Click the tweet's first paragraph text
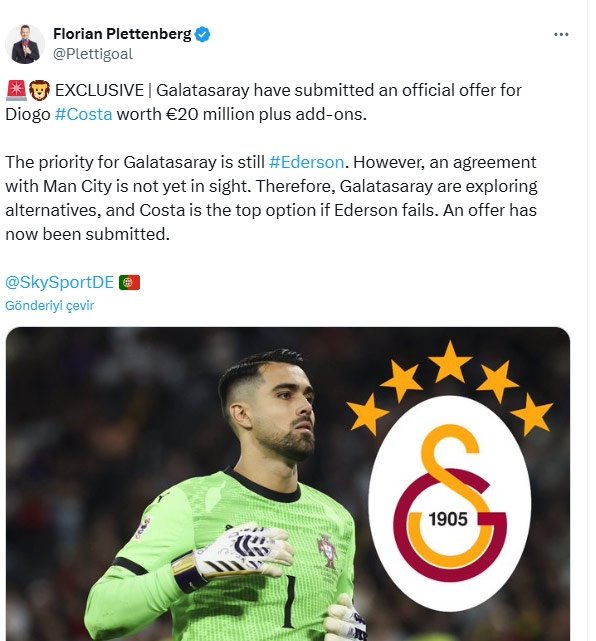Viewport: 596px width, 641px height. click(263, 102)
